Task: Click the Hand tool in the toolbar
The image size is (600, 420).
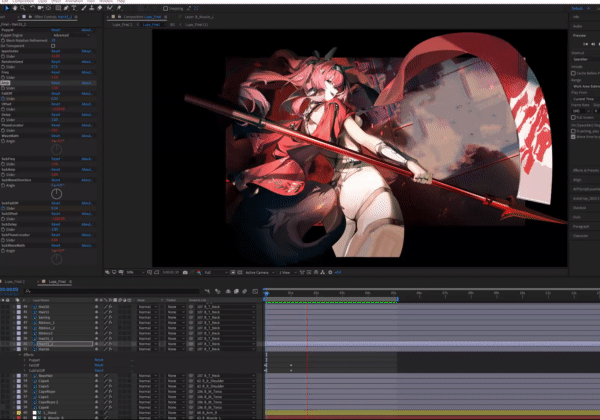Action: 13,9
